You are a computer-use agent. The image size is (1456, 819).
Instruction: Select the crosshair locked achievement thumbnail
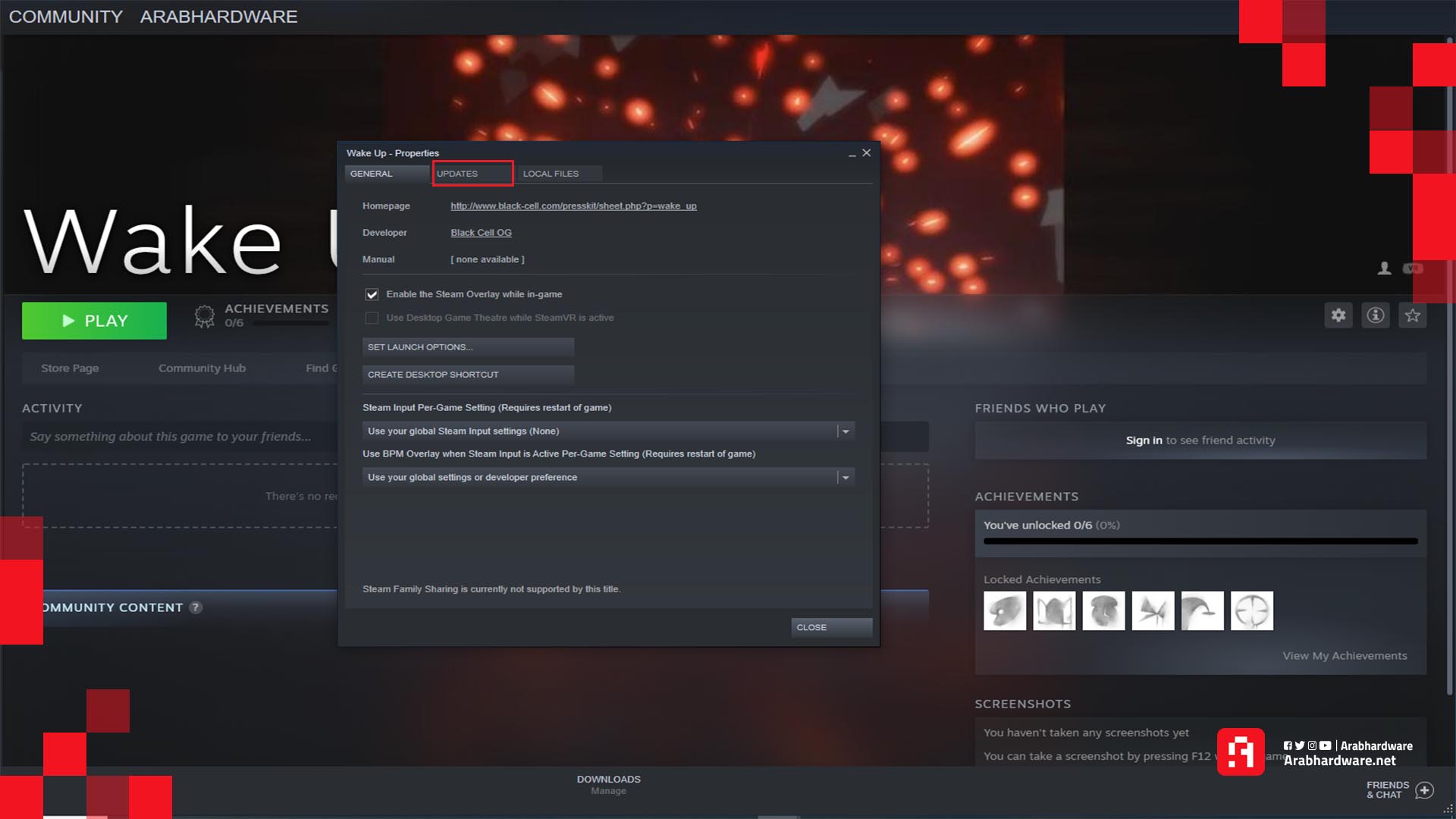pos(1252,610)
